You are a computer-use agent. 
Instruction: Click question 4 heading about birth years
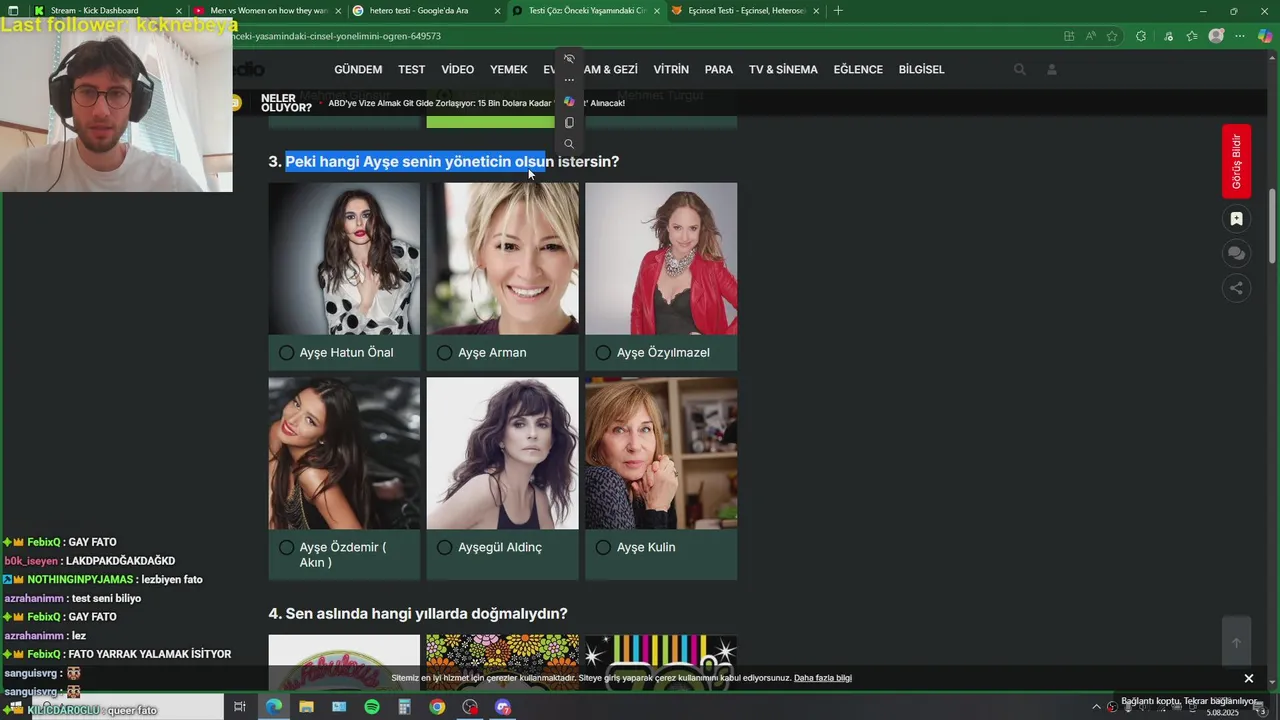click(418, 614)
